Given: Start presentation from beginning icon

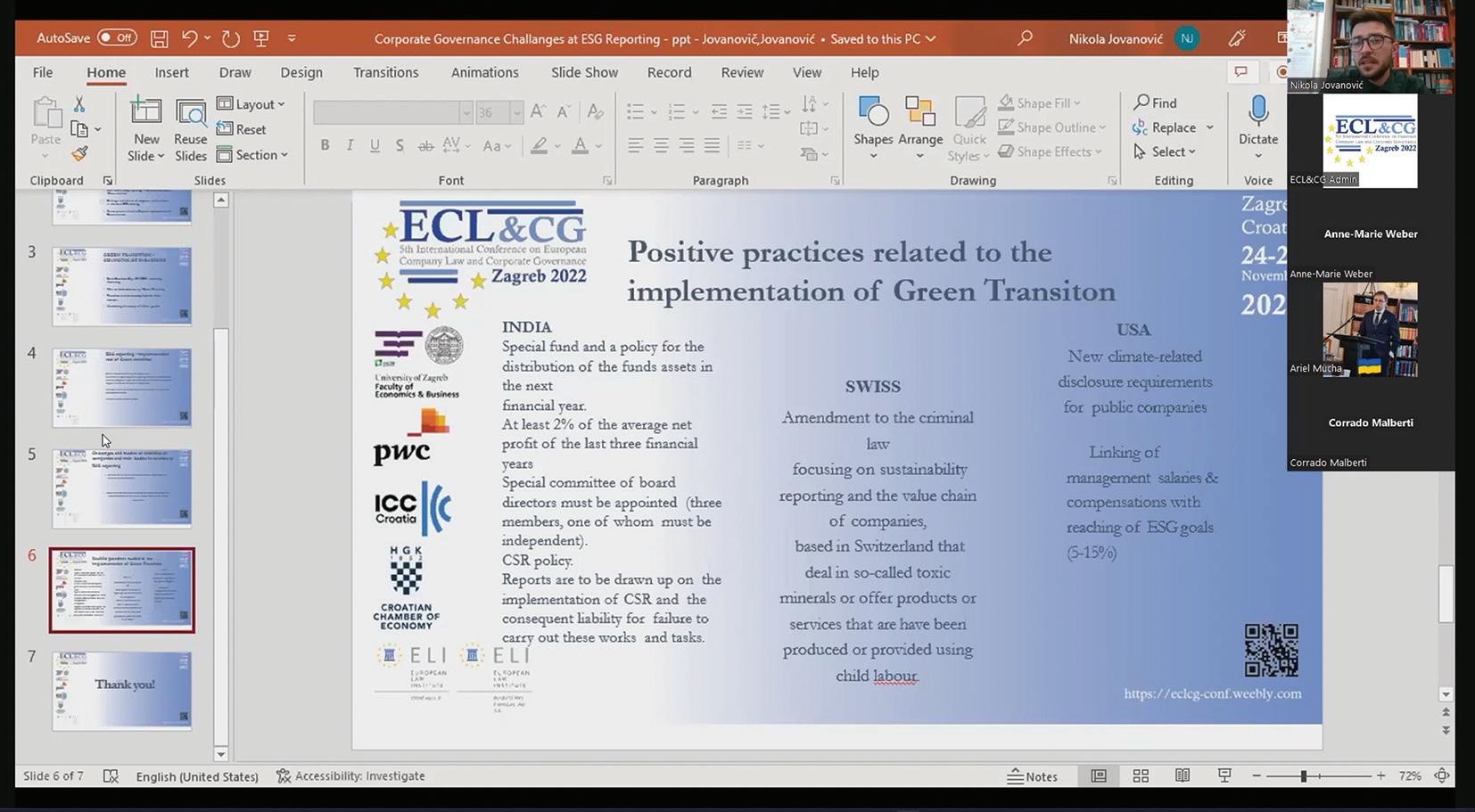Looking at the screenshot, I should (x=261, y=38).
